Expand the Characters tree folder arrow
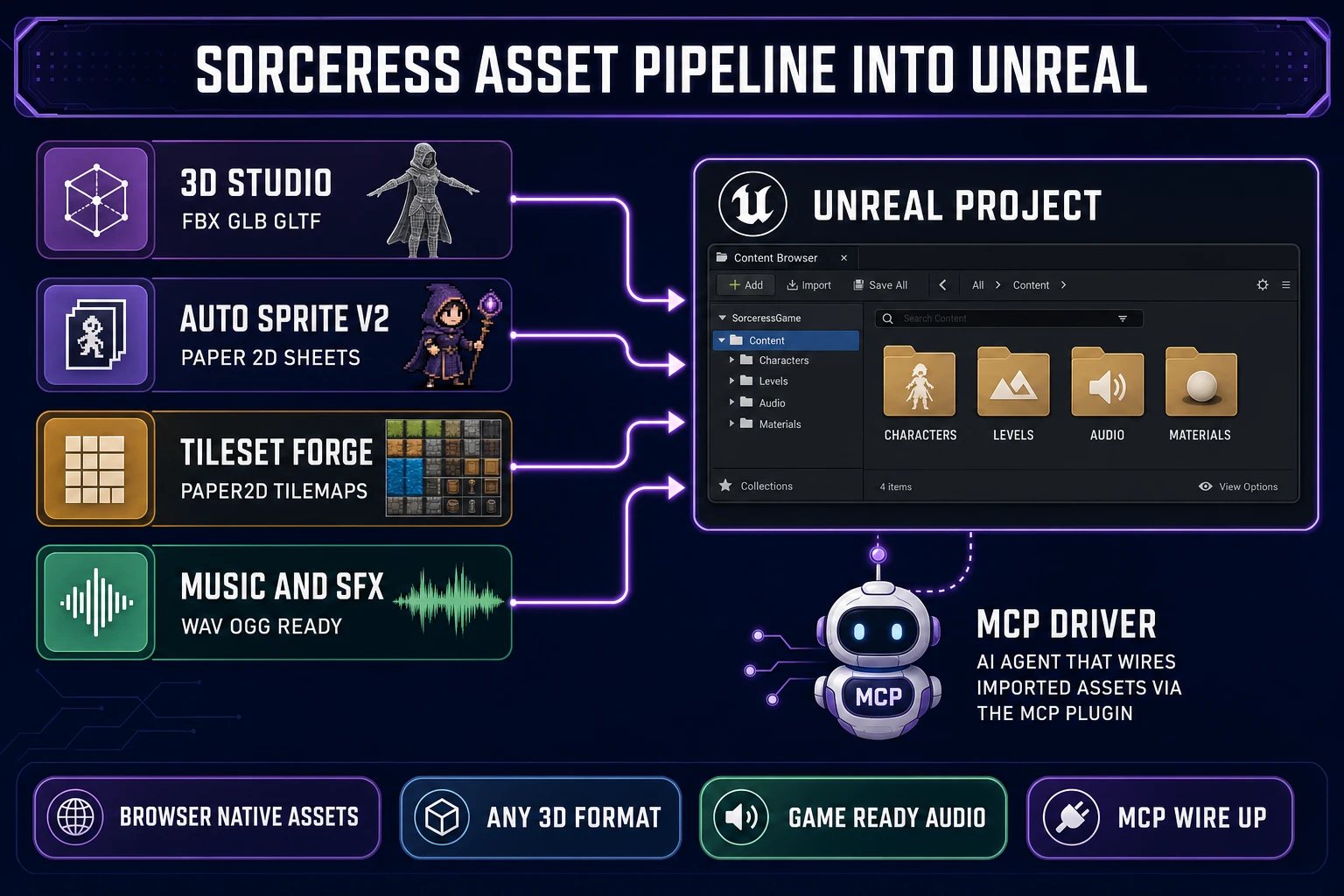 [731, 360]
